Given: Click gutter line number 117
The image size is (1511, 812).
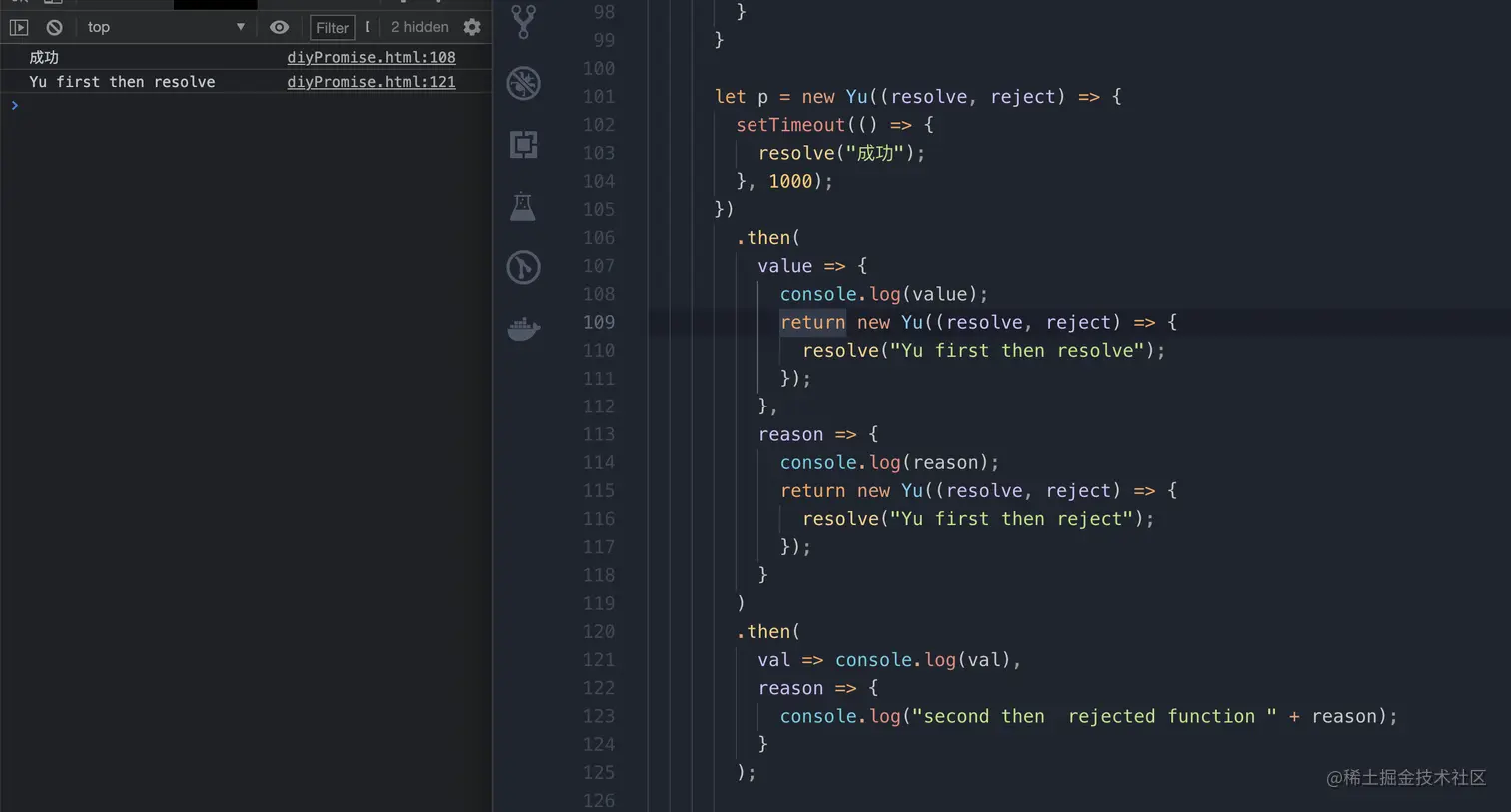Looking at the screenshot, I should click(x=599, y=547).
